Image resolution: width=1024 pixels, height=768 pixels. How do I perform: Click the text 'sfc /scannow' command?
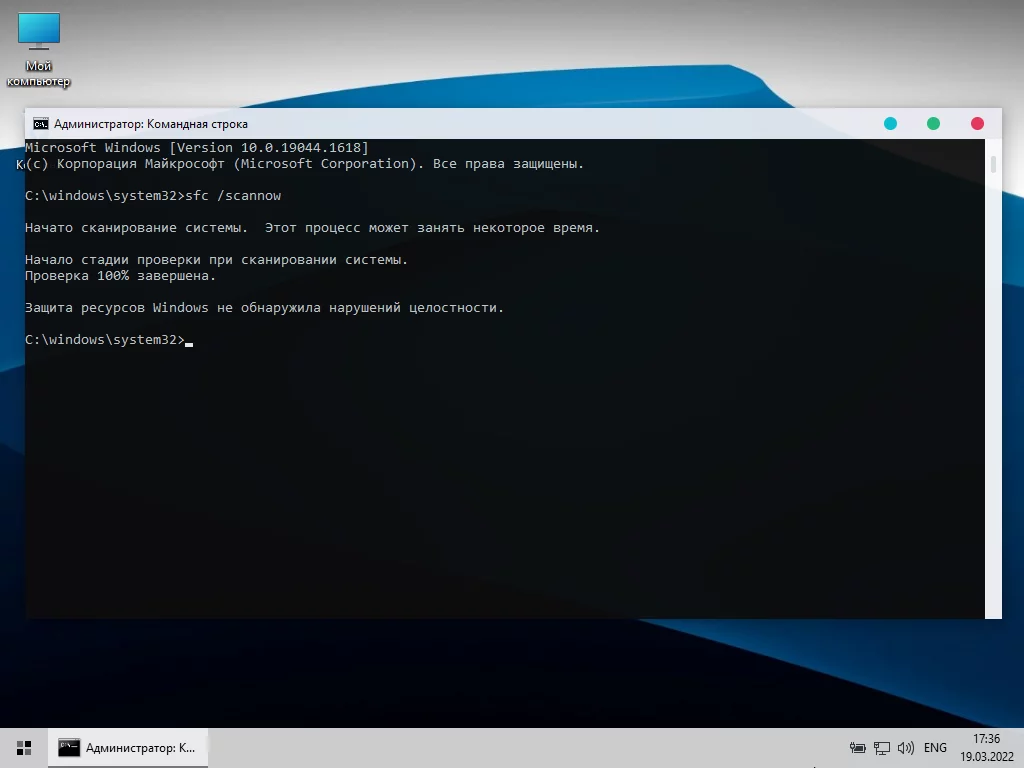pos(233,196)
